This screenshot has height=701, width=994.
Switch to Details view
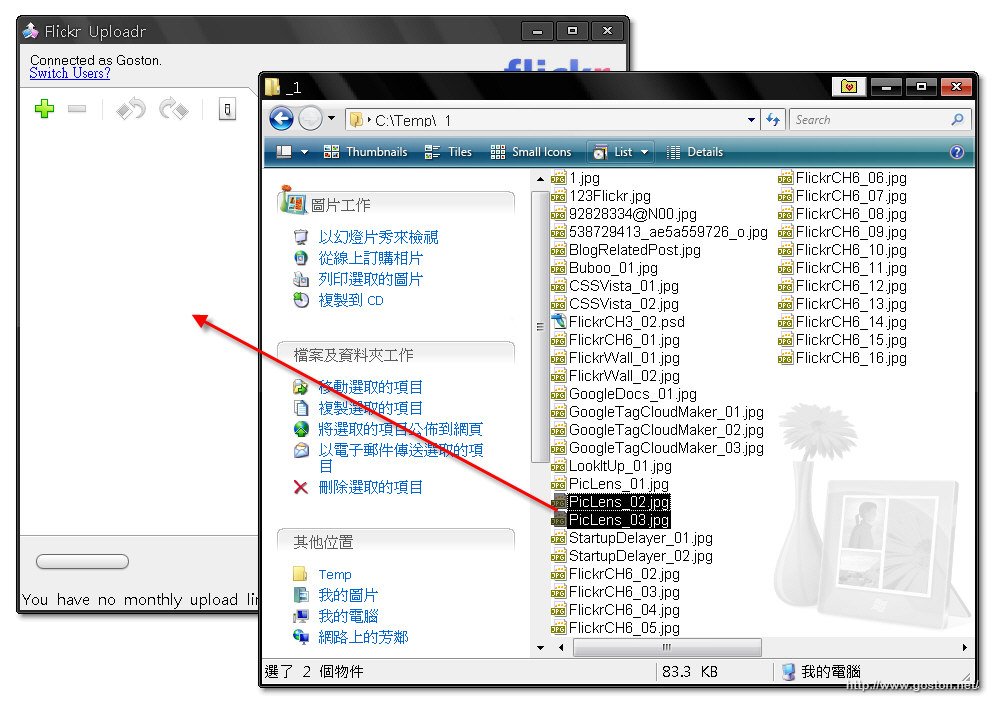tap(695, 152)
